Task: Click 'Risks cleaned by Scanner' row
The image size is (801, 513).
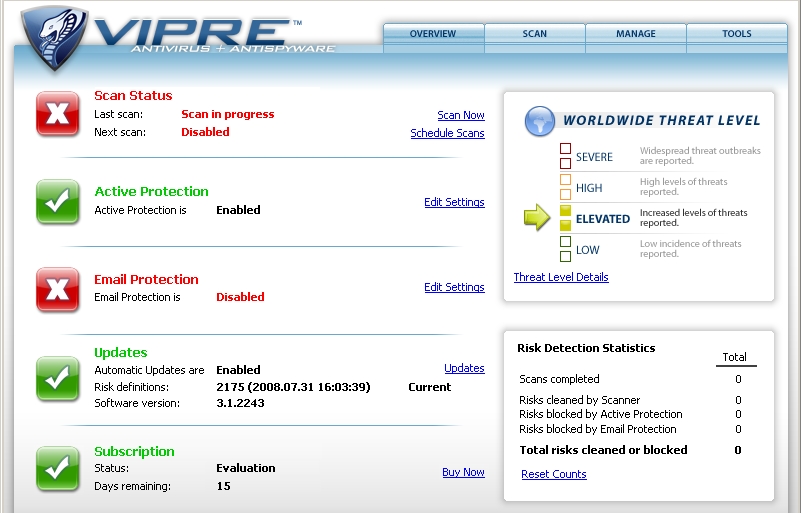Action: (630, 400)
